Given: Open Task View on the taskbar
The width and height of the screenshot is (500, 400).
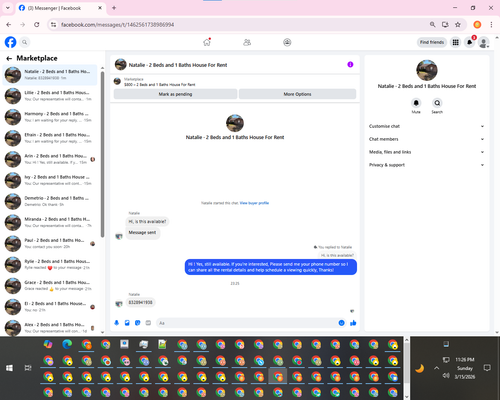Looking at the screenshot, I should coord(28,368).
